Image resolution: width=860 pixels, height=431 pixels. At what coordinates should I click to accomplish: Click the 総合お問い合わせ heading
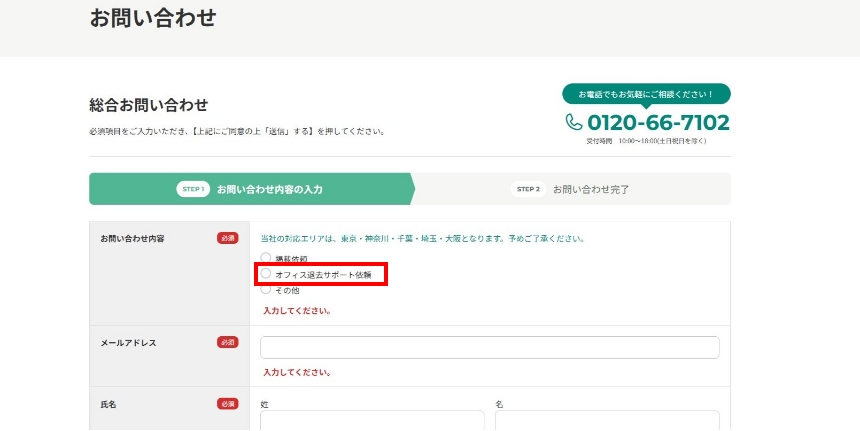[x=148, y=105]
